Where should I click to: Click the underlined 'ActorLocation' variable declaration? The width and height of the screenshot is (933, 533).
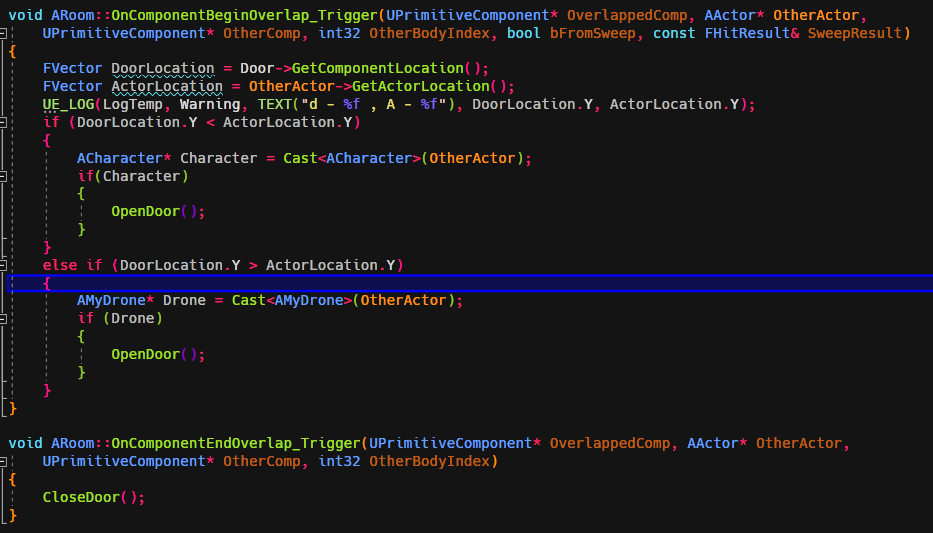coord(167,87)
